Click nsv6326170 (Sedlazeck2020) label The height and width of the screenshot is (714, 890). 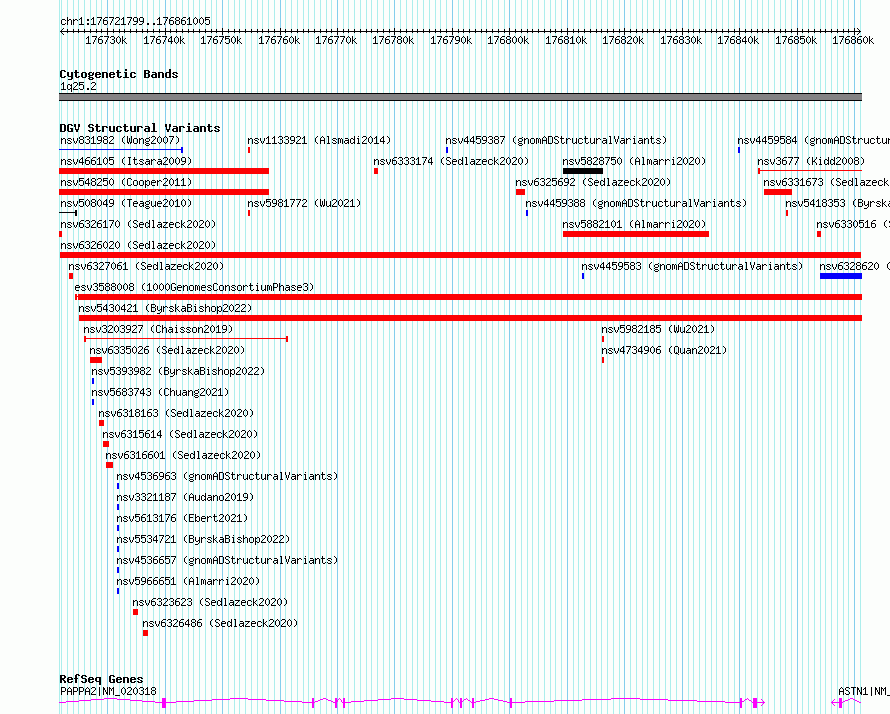point(138,224)
